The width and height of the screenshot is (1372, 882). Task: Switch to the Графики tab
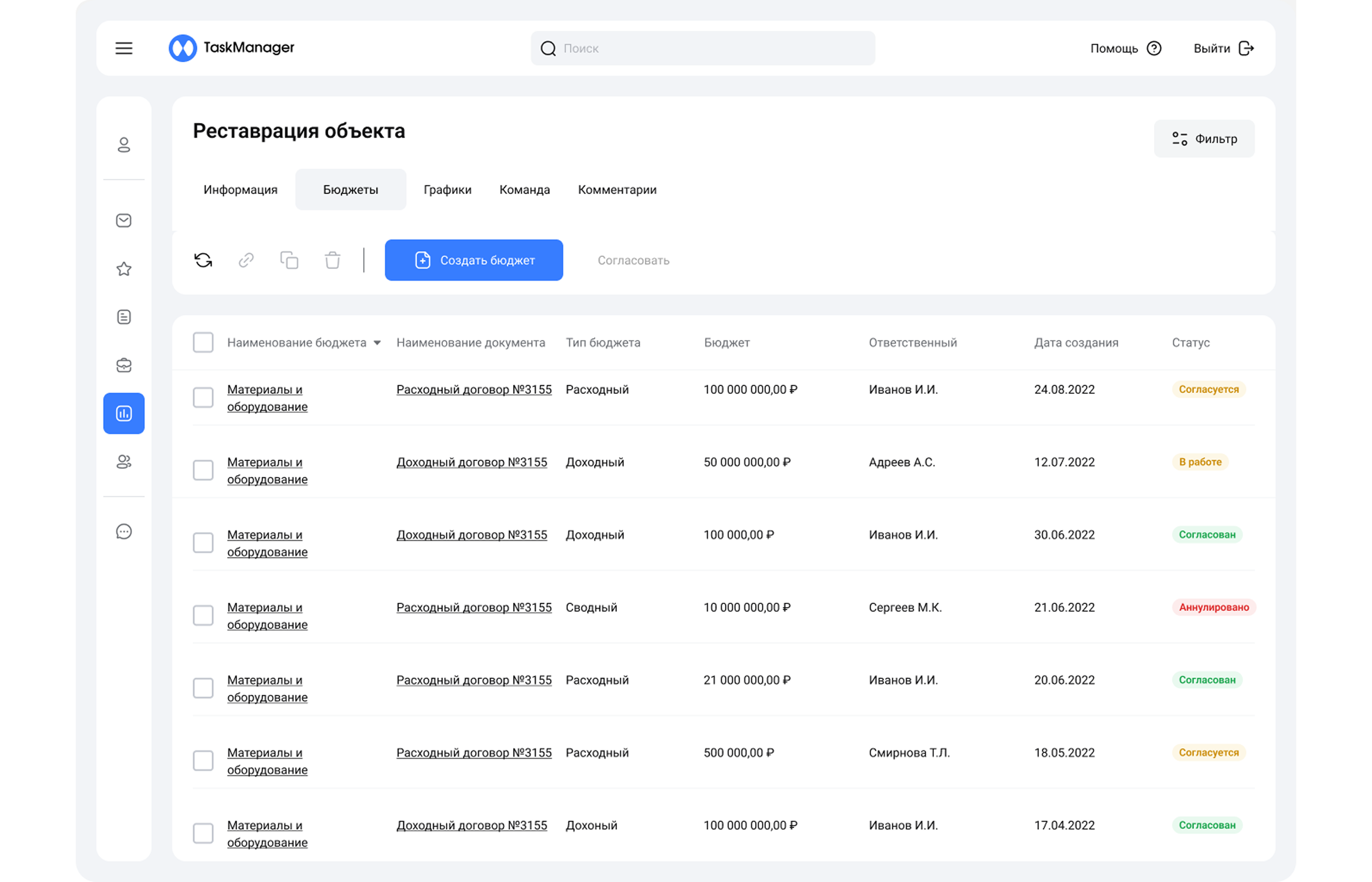click(447, 190)
